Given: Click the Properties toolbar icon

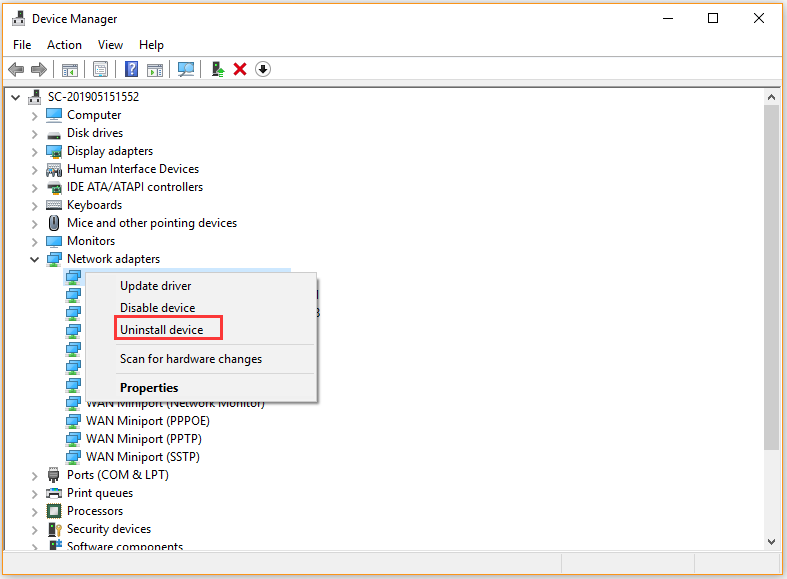Looking at the screenshot, I should (x=100, y=69).
